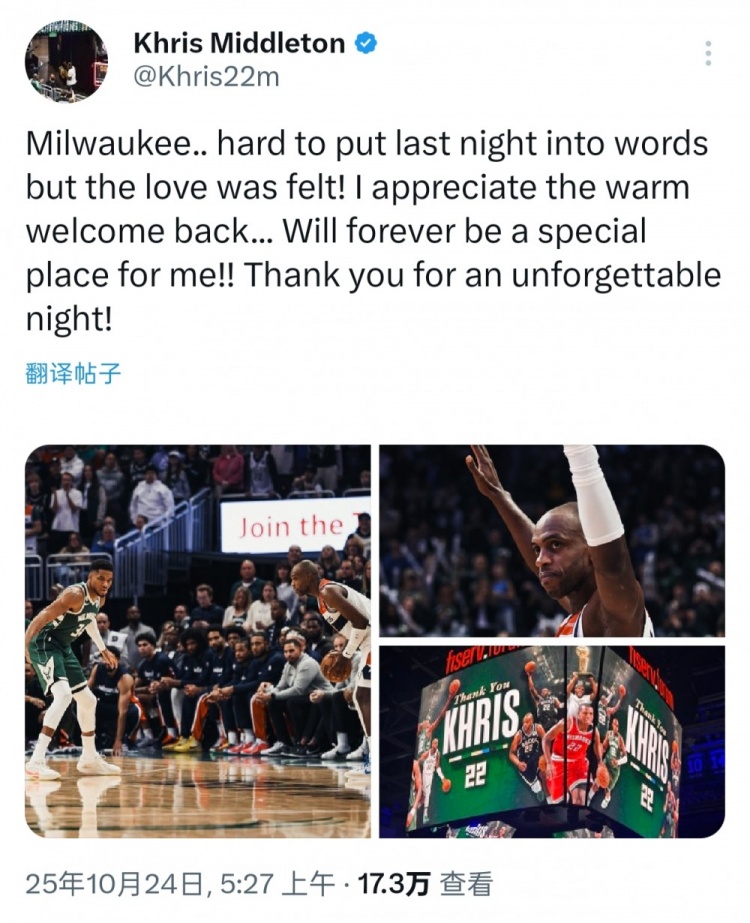Open the Thank You Khris jumbotron photo

[x=552, y=742]
